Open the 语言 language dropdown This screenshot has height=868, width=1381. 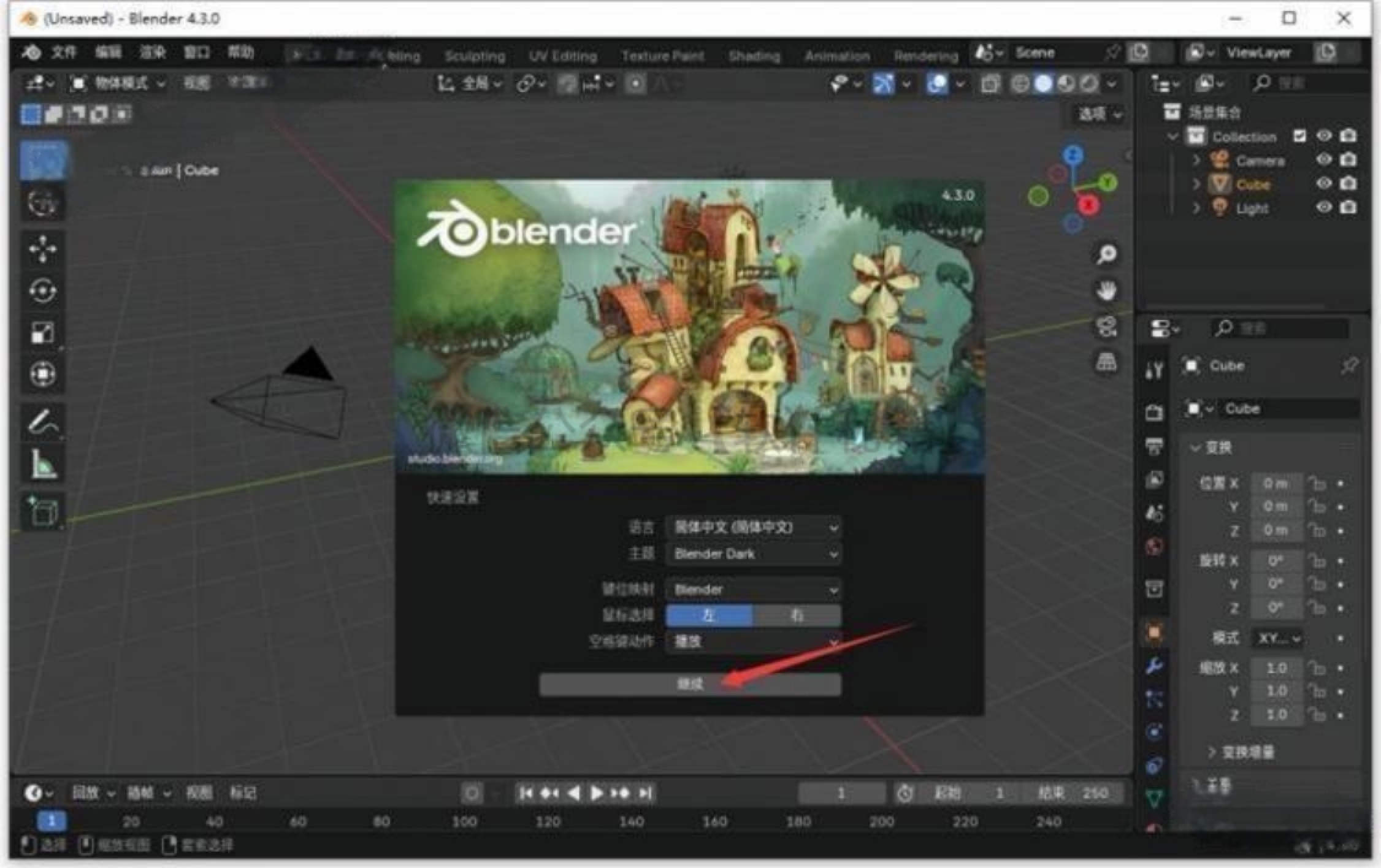753,527
